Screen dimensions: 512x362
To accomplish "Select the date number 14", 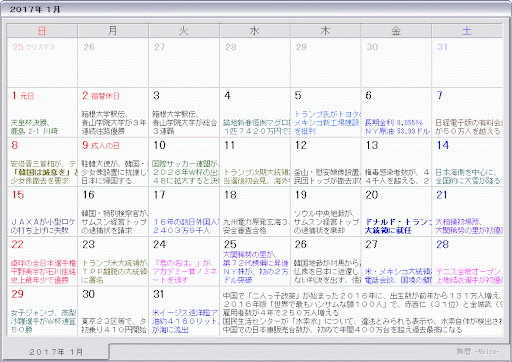I will [443, 145].
